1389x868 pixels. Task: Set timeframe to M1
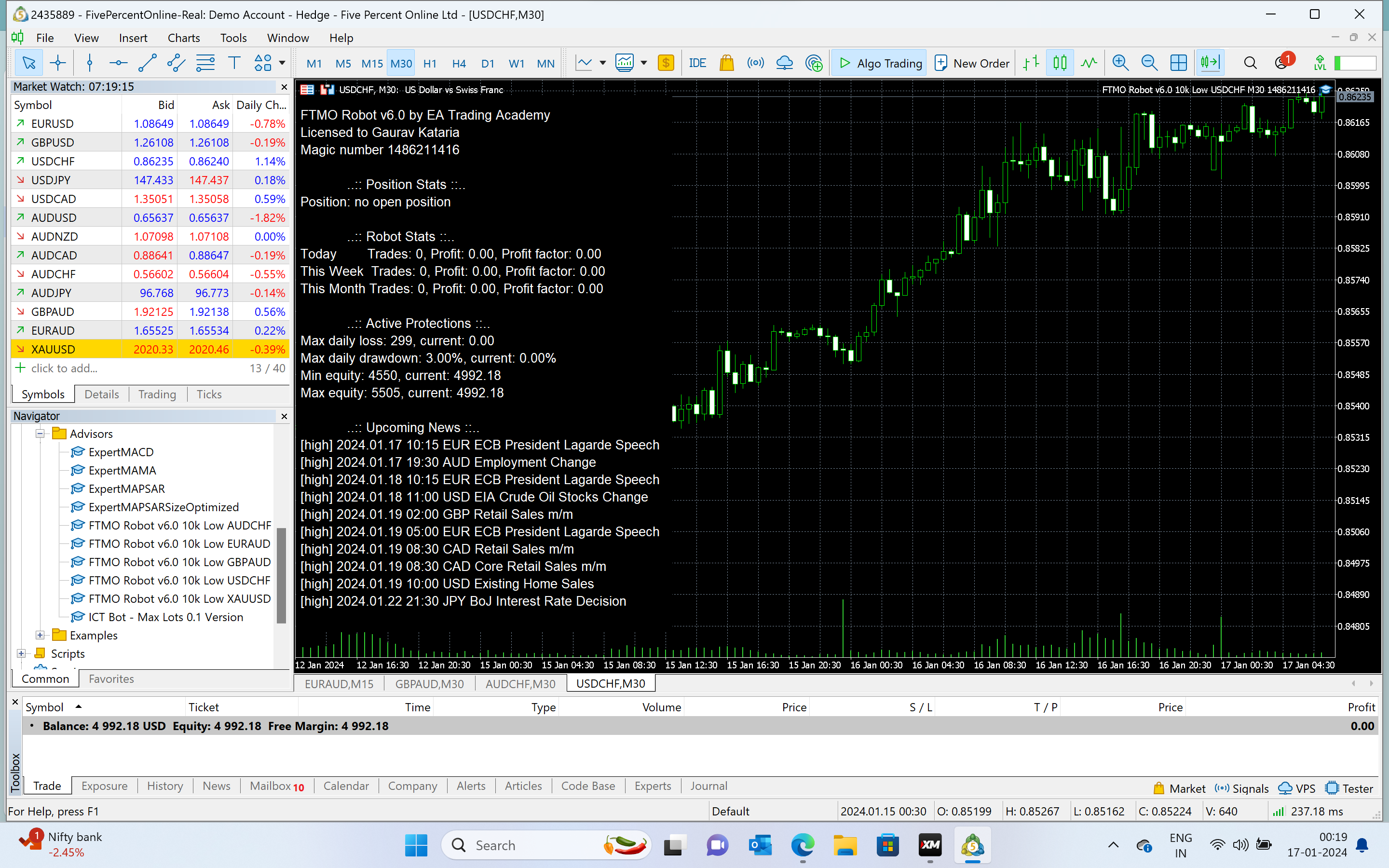(x=314, y=63)
